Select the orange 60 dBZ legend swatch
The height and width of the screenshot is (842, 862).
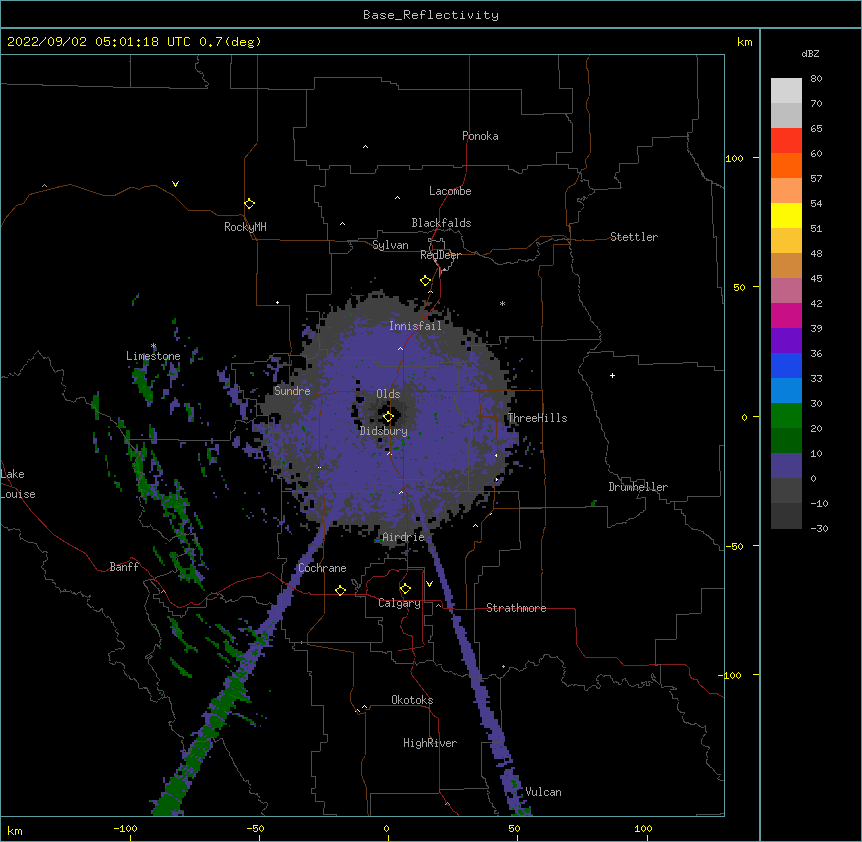tap(786, 165)
